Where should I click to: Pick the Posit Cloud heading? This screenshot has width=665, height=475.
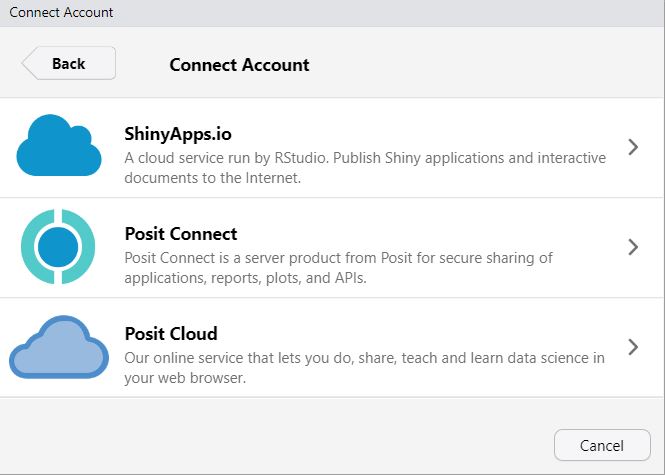click(x=171, y=334)
